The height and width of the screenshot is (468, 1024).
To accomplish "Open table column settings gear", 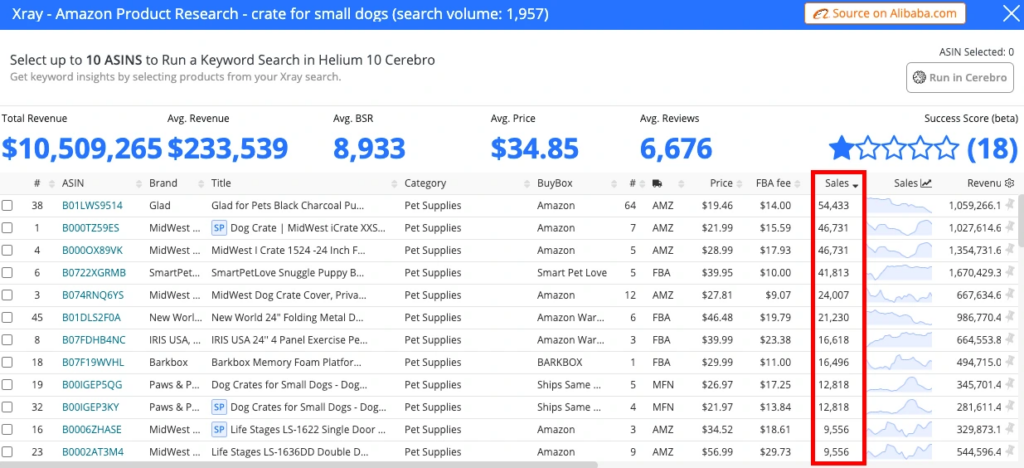I will (1010, 184).
